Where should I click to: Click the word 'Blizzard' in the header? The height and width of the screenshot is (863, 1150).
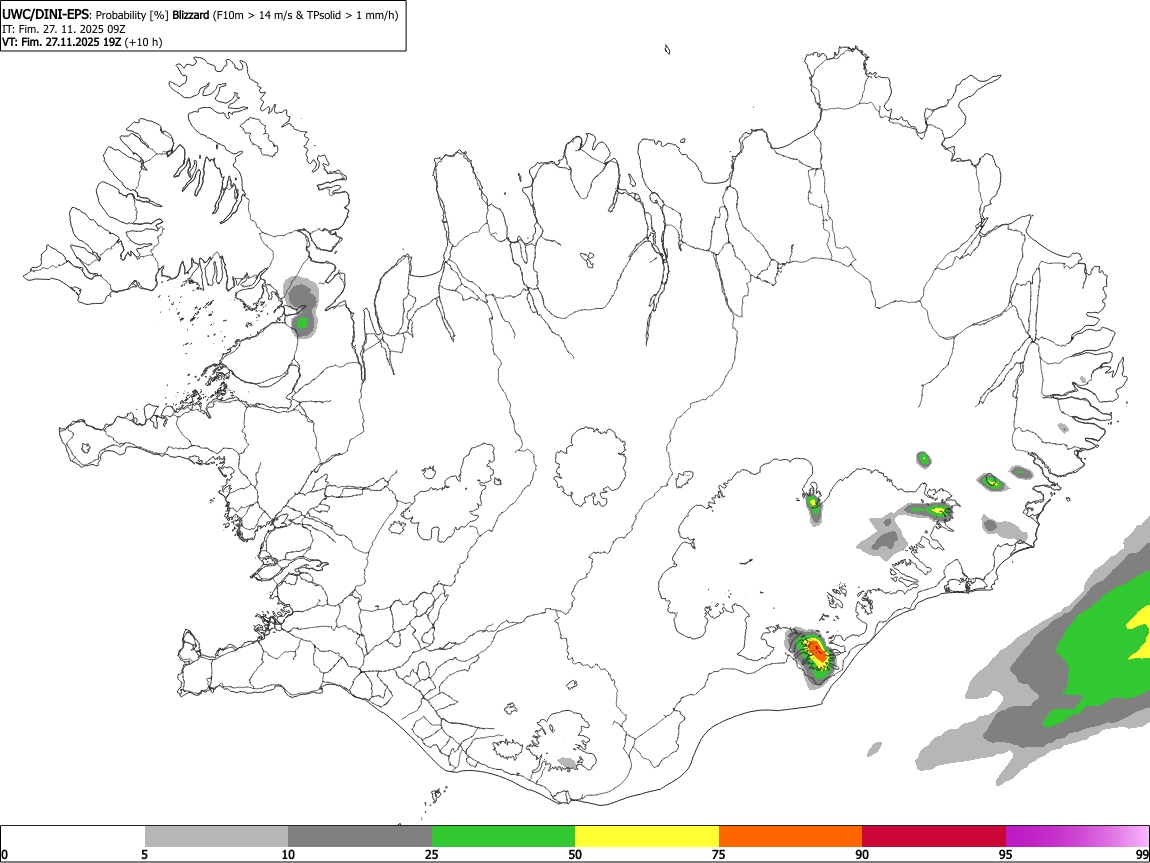191,15
